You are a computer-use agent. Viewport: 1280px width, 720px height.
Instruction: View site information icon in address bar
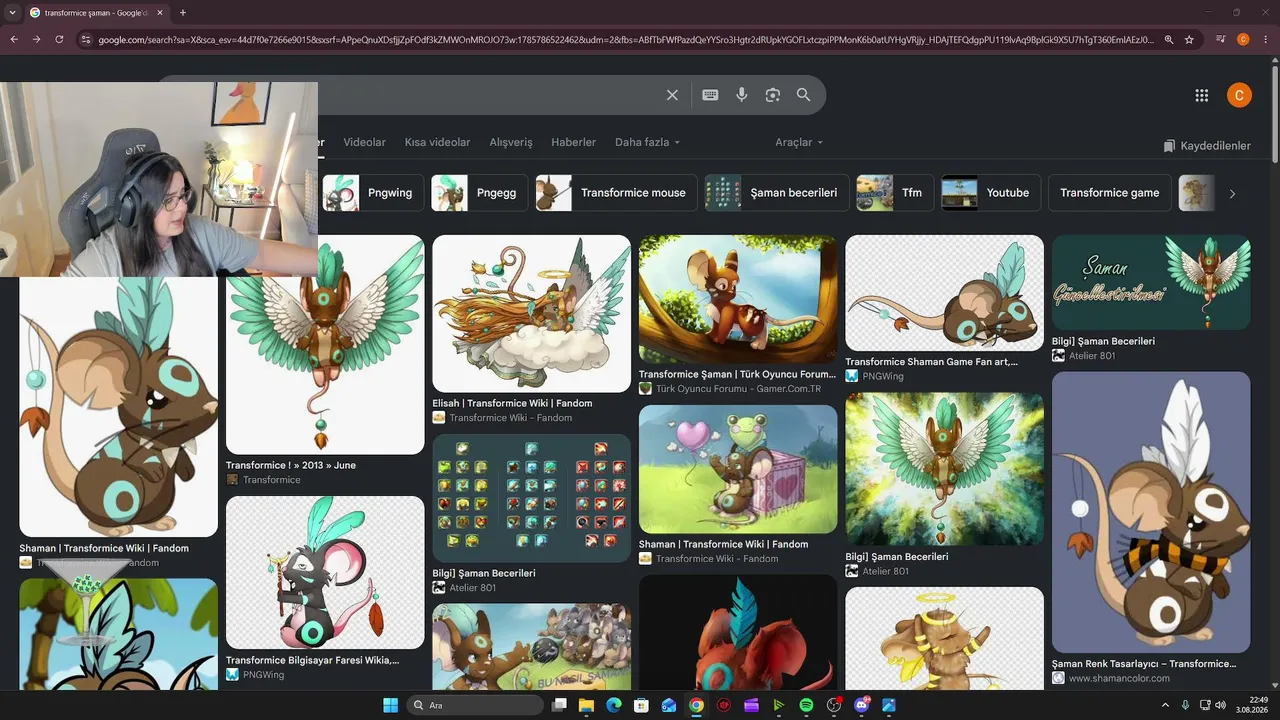86,40
